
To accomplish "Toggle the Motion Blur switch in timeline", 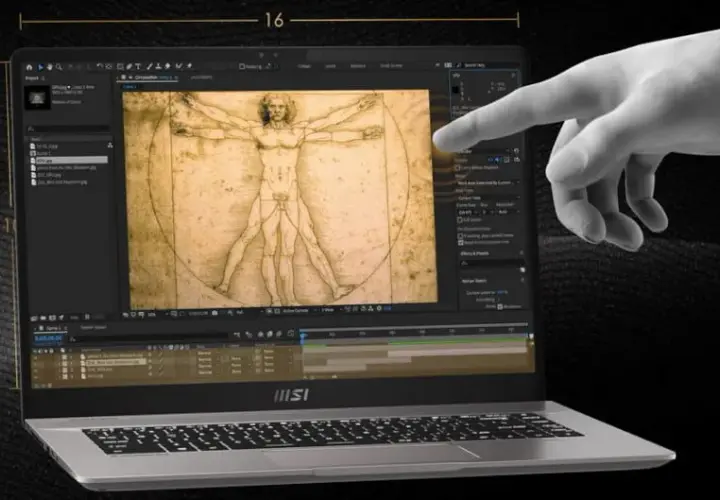I will click(x=279, y=334).
